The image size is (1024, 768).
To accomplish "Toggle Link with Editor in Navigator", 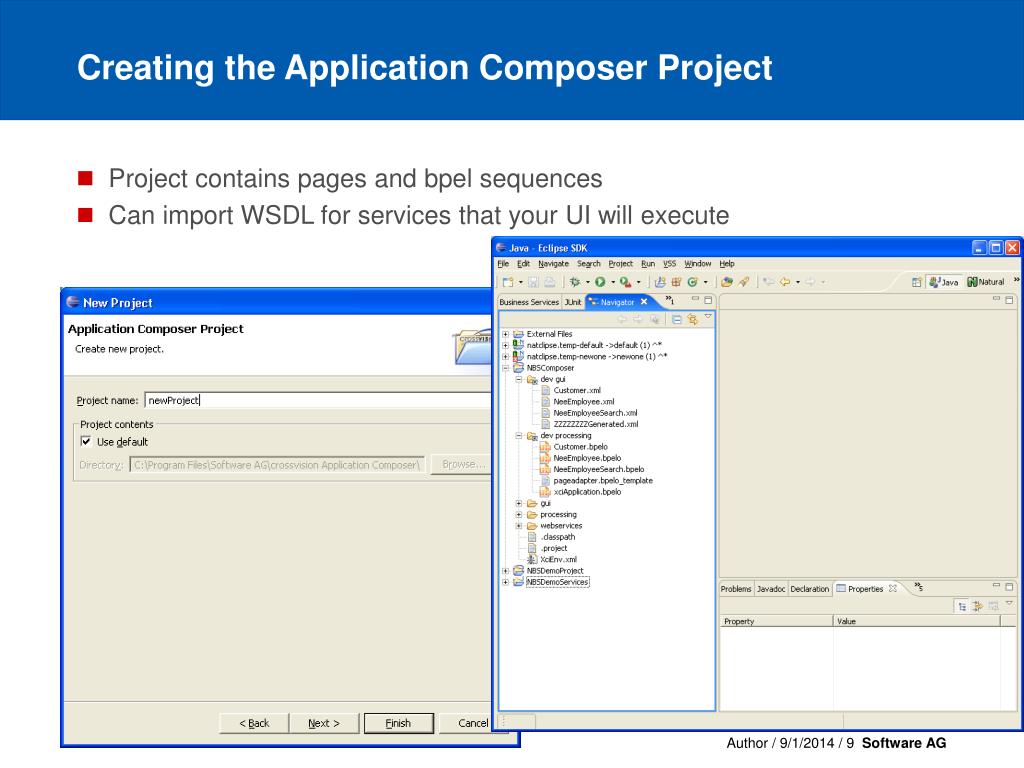I will pyautogui.click(x=692, y=319).
